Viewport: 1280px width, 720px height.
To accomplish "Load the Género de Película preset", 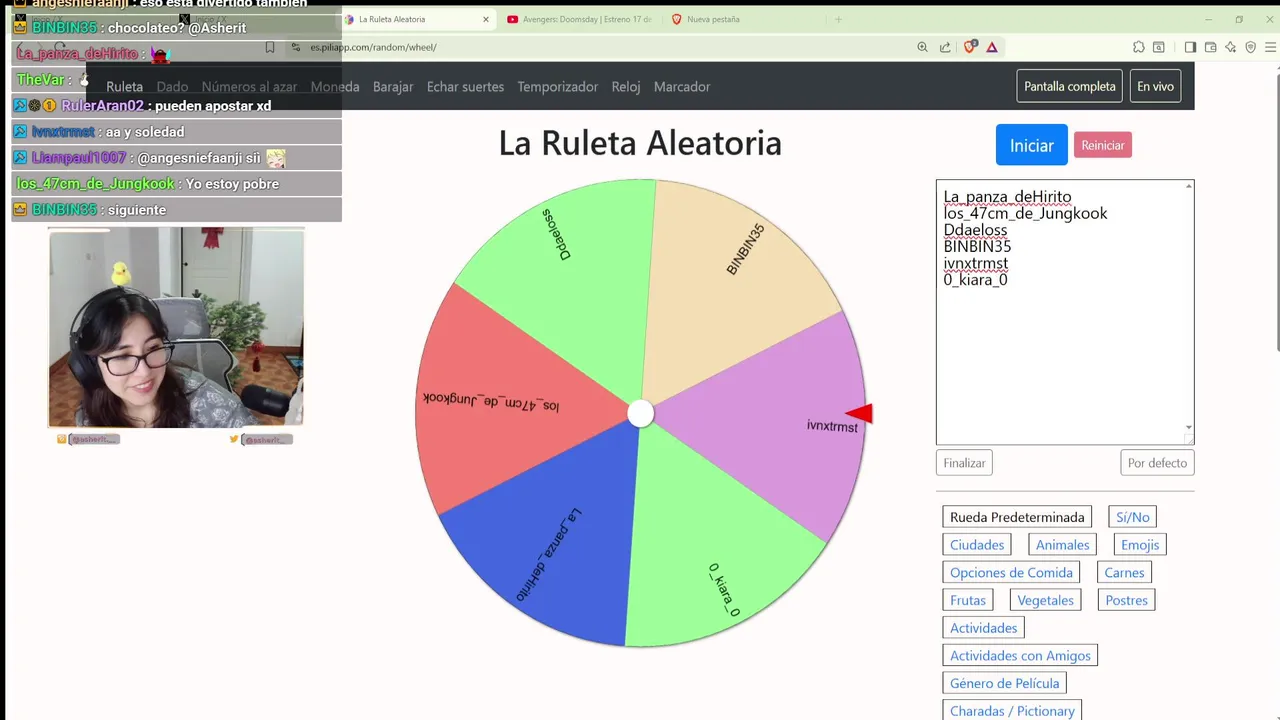I will (1004, 683).
